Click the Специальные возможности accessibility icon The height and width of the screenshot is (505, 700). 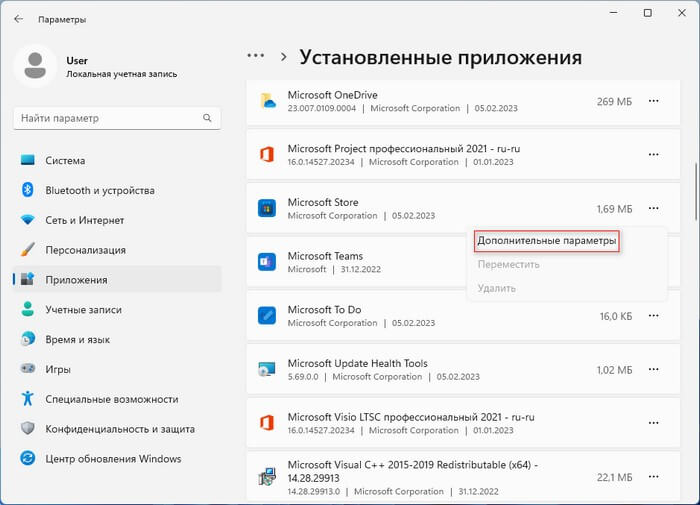coord(28,398)
